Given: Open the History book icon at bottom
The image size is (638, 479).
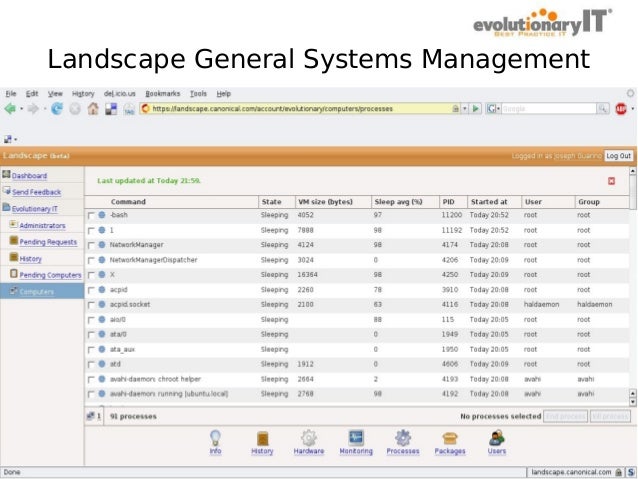Looking at the screenshot, I should coord(262,438).
